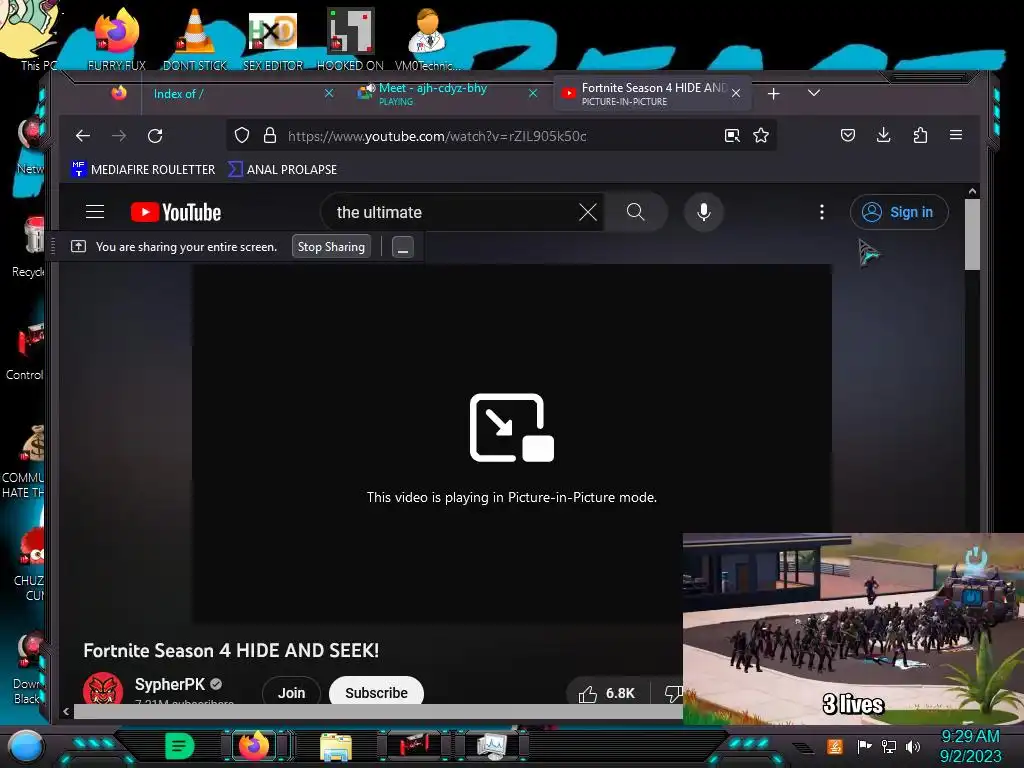The width and height of the screenshot is (1024, 768).
Task: Open the Control Panel desktop icon
Action: coord(26,351)
